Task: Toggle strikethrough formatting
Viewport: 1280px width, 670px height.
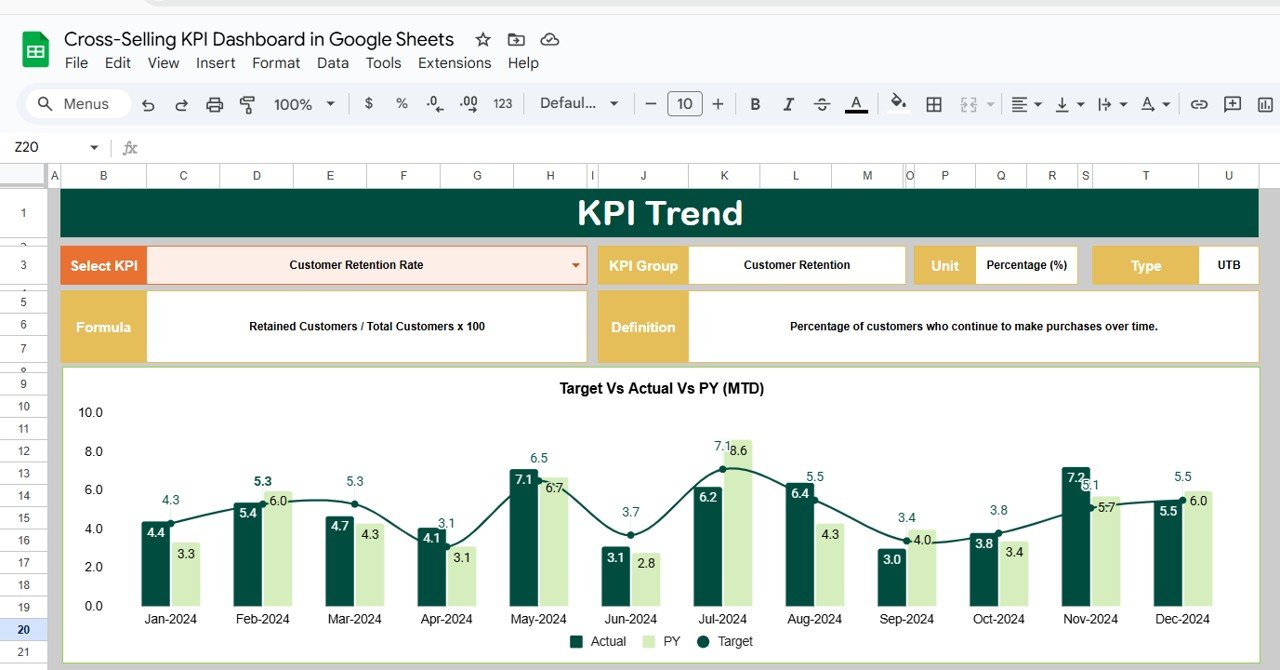Action: pyautogui.click(x=821, y=103)
